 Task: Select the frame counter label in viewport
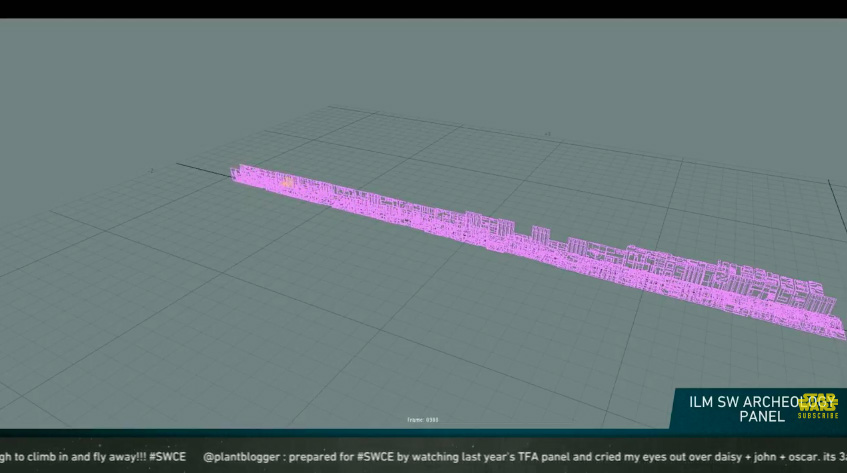point(423,420)
